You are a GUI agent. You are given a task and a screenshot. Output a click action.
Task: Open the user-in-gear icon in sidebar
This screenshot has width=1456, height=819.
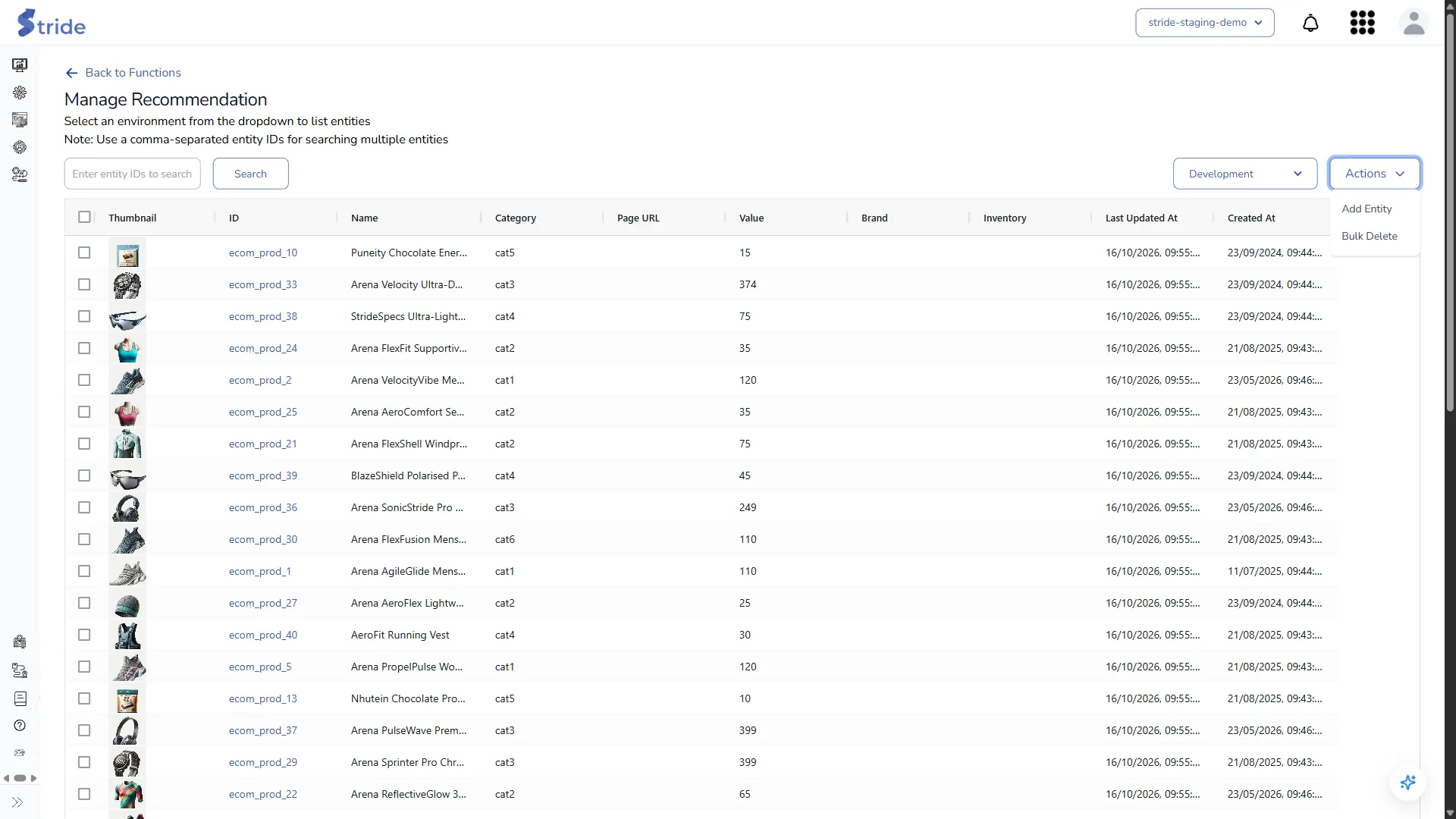(20, 147)
